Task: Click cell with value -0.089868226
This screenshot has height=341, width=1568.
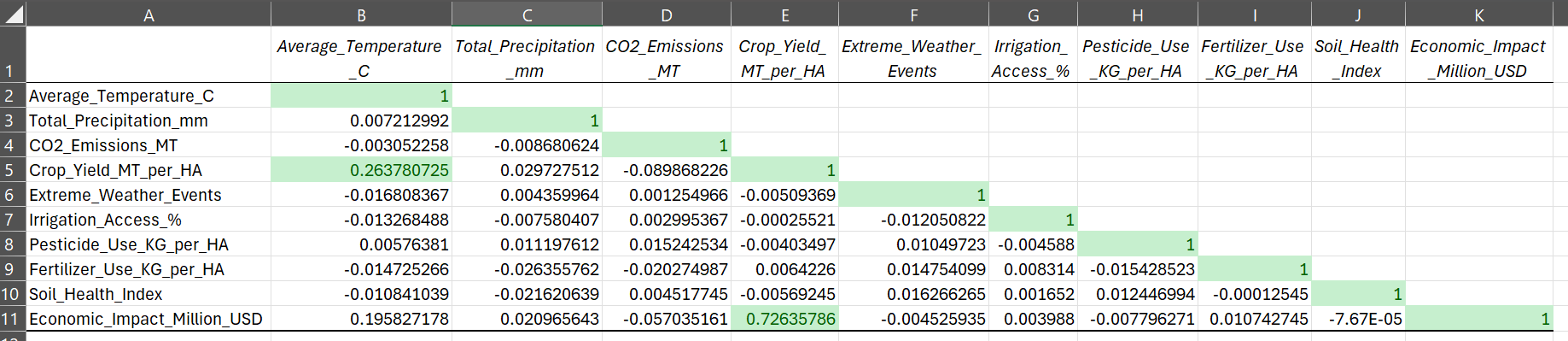Action: point(667,170)
